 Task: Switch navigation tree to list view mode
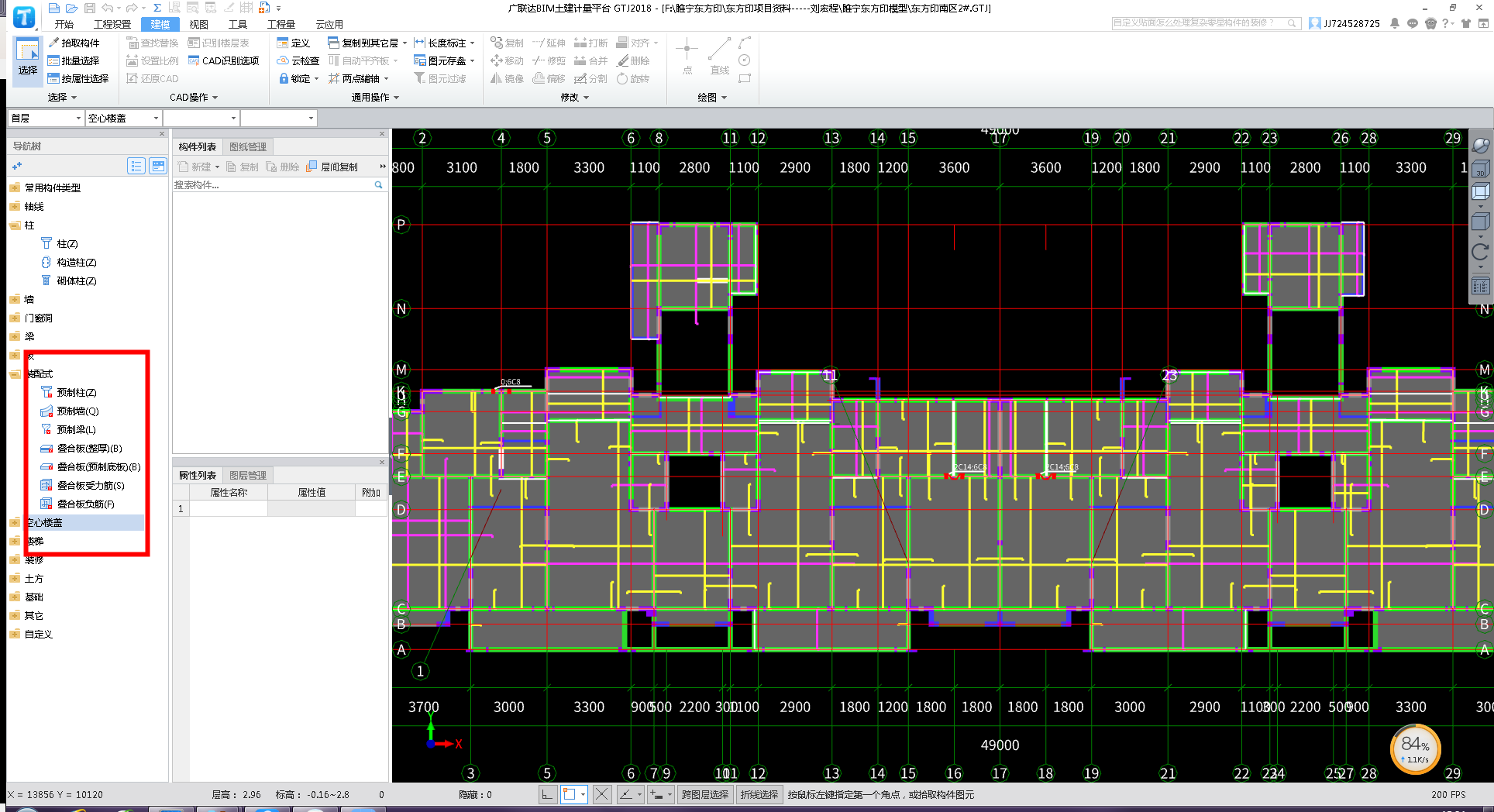click(x=136, y=166)
